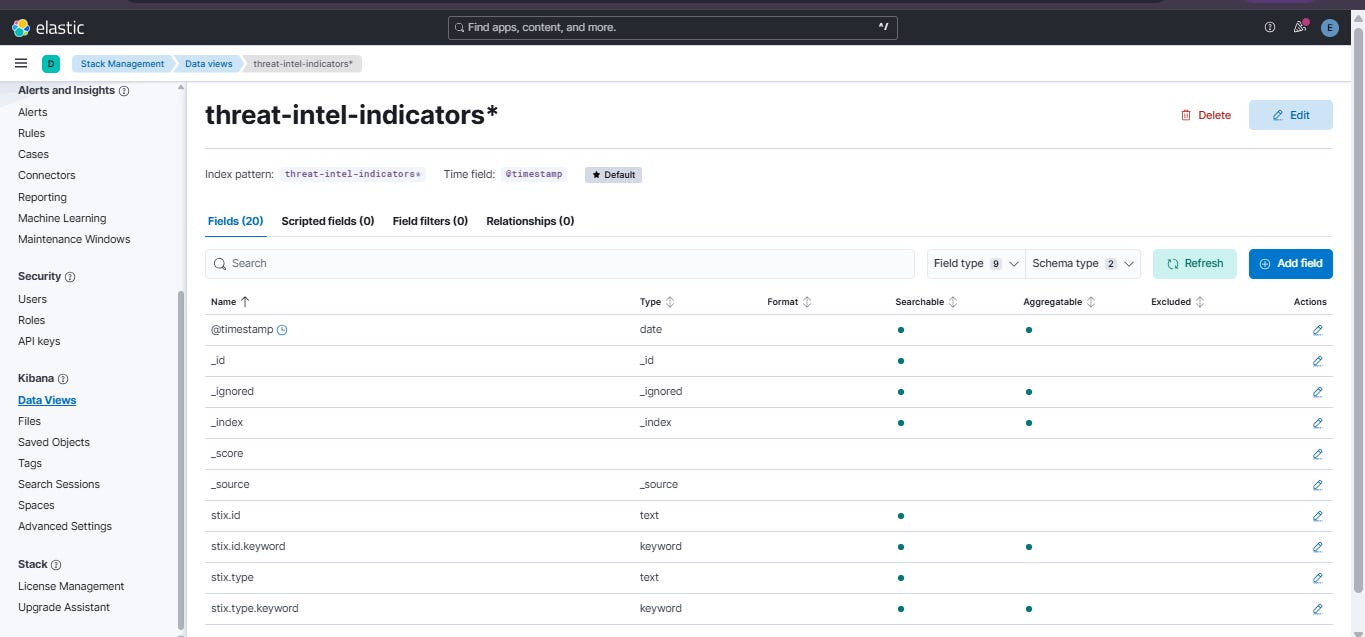Sort by Format column
Screen dimensions: 1365x637
789,302
